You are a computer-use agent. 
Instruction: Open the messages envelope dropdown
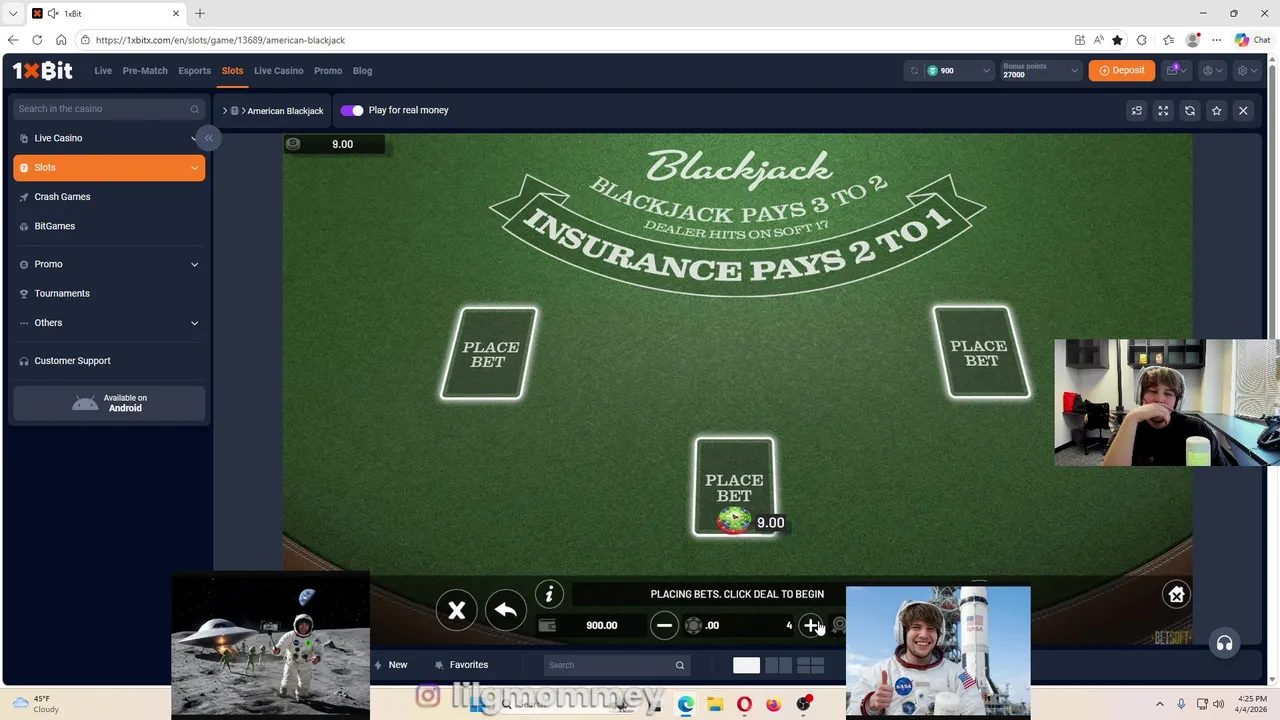coord(1175,70)
